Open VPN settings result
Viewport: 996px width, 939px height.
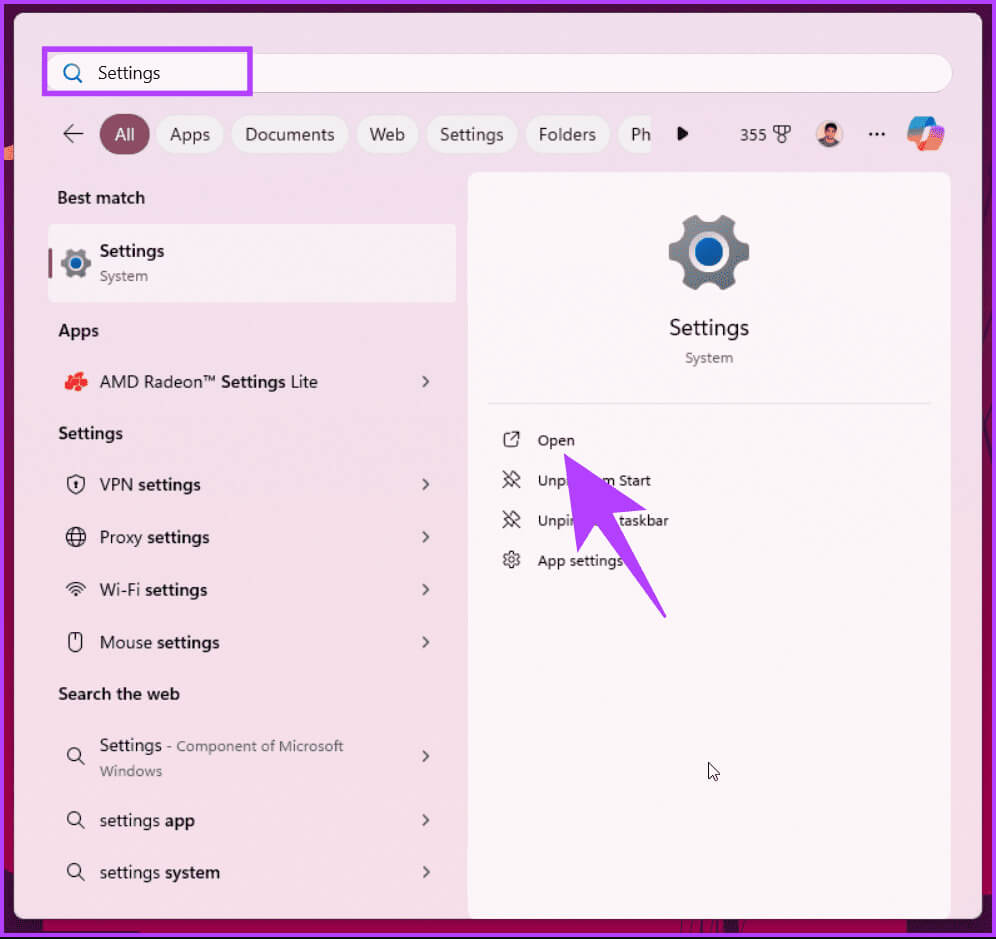[x=252, y=485]
